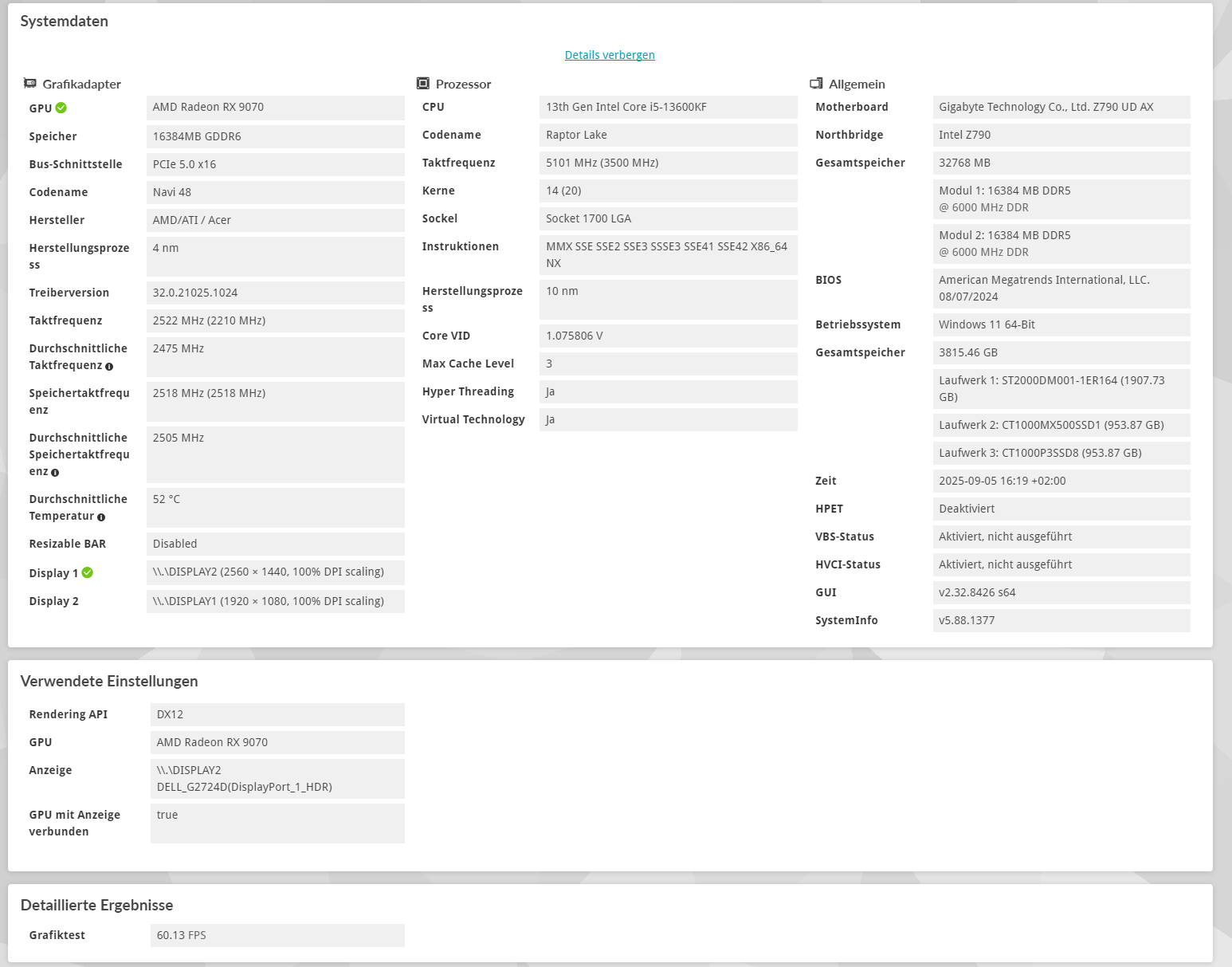Click the CPU field showing i5-13600KF
Image resolution: width=1232 pixels, height=967 pixels.
pyautogui.click(x=668, y=107)
